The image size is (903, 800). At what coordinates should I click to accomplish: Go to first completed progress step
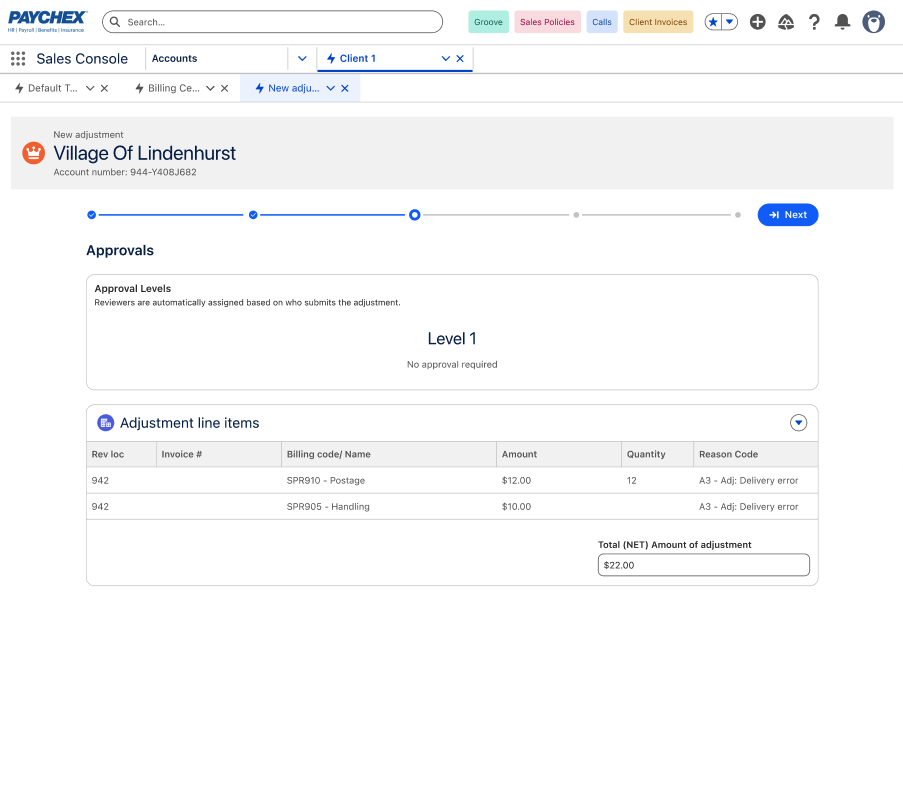[x=92, y=215]
